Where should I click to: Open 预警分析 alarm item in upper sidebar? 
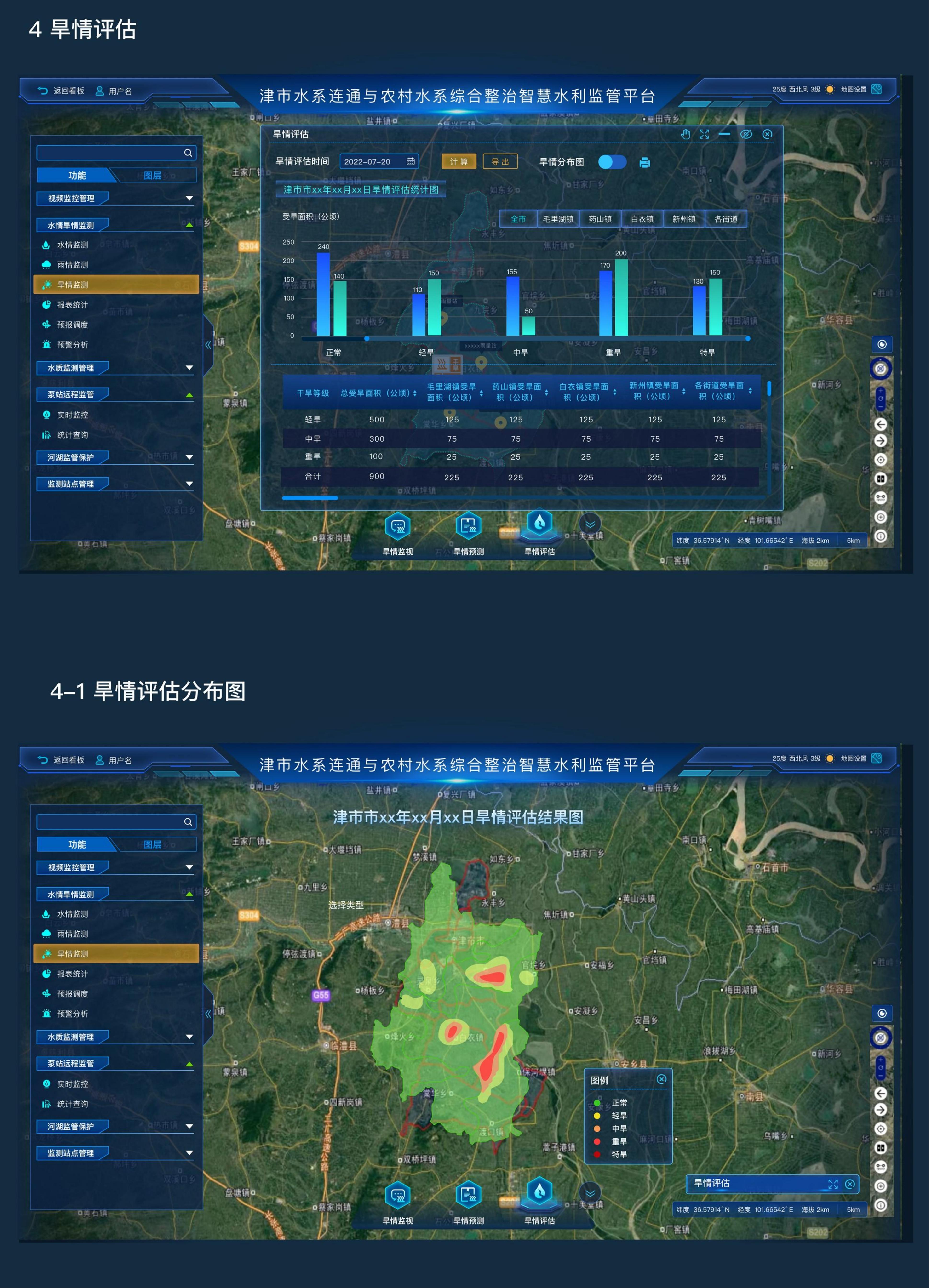65,344
